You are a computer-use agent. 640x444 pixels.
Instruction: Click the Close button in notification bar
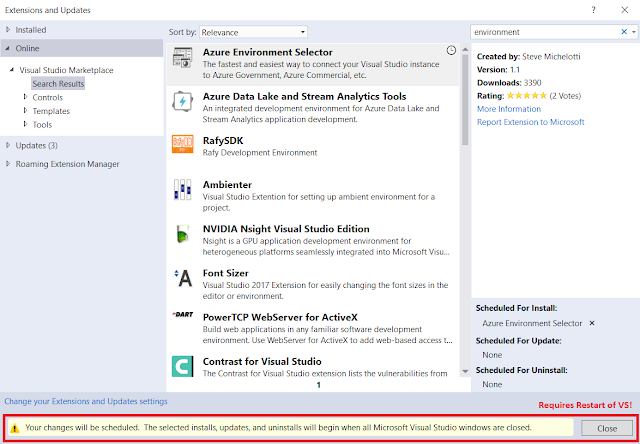coord(607,428)
